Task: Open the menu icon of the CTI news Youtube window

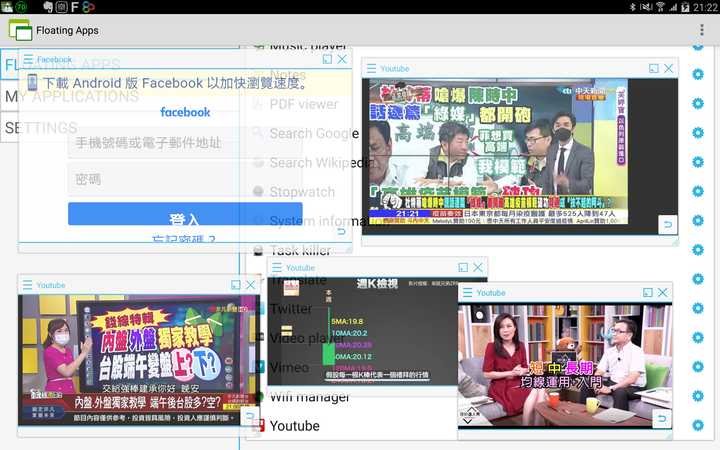Action: [371, 68]
